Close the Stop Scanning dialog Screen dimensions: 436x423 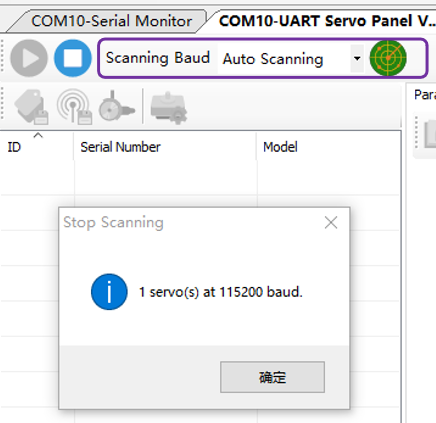click(x=331, y=222)
